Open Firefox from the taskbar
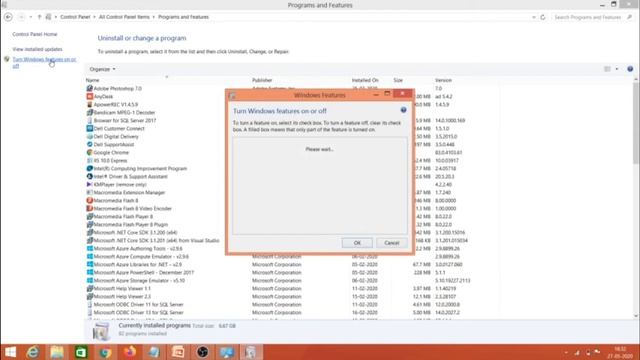The image size is (640, 360). pos(130,352)
